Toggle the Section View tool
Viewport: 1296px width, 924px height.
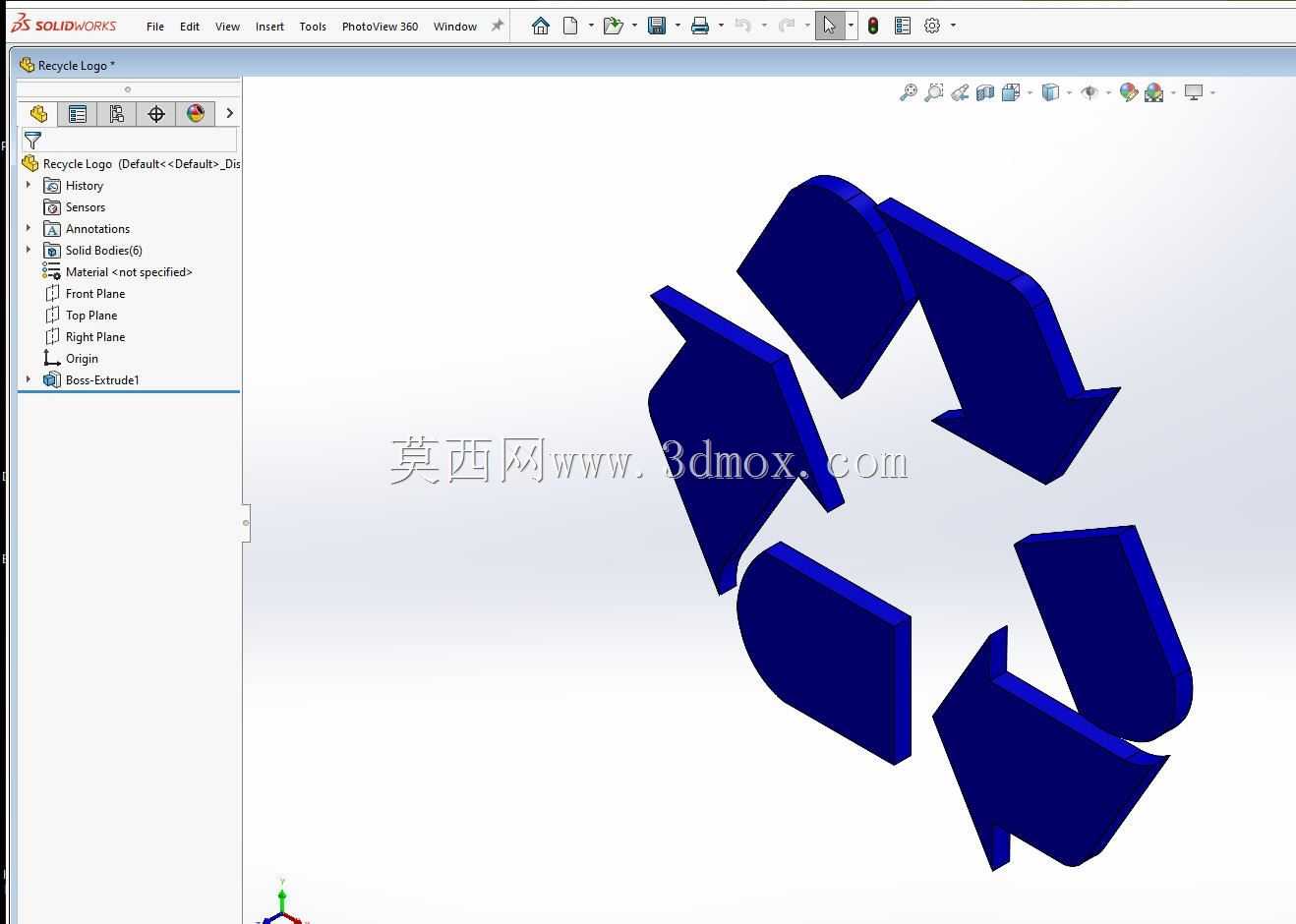[x=985, y=92]
